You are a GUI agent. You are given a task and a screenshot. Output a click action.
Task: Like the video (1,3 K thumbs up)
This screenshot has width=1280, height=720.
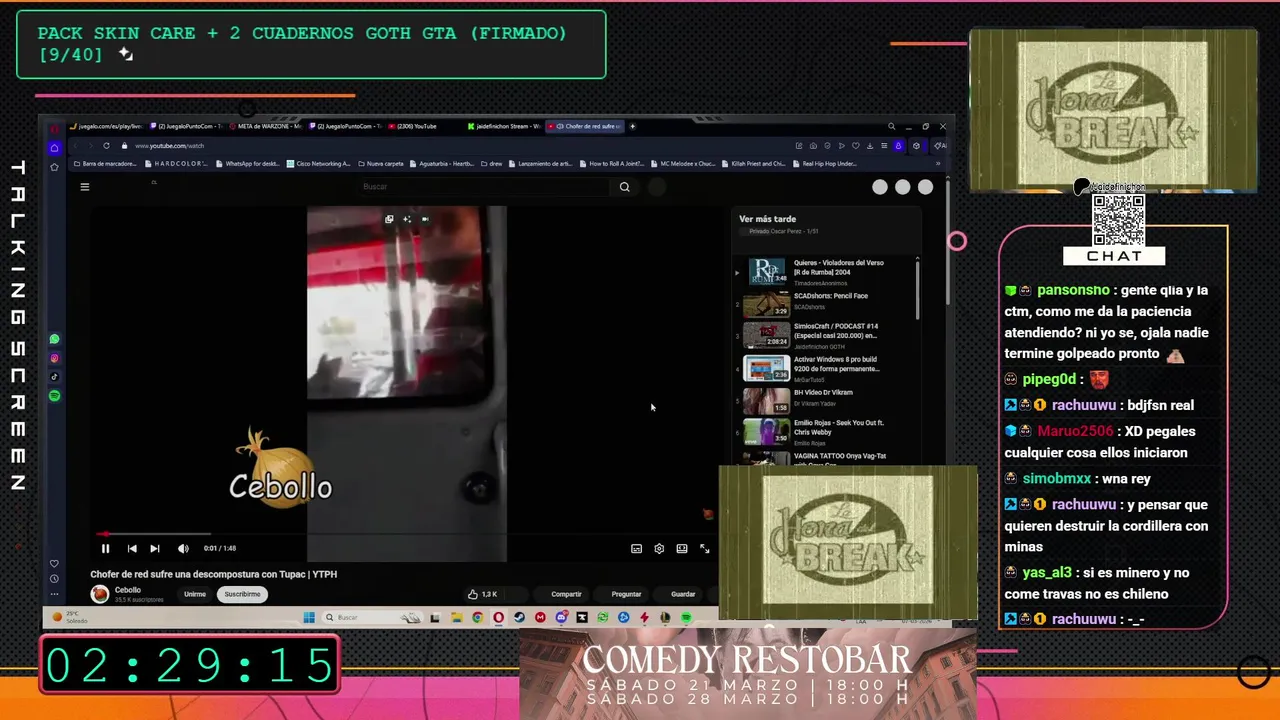[482, 594]
